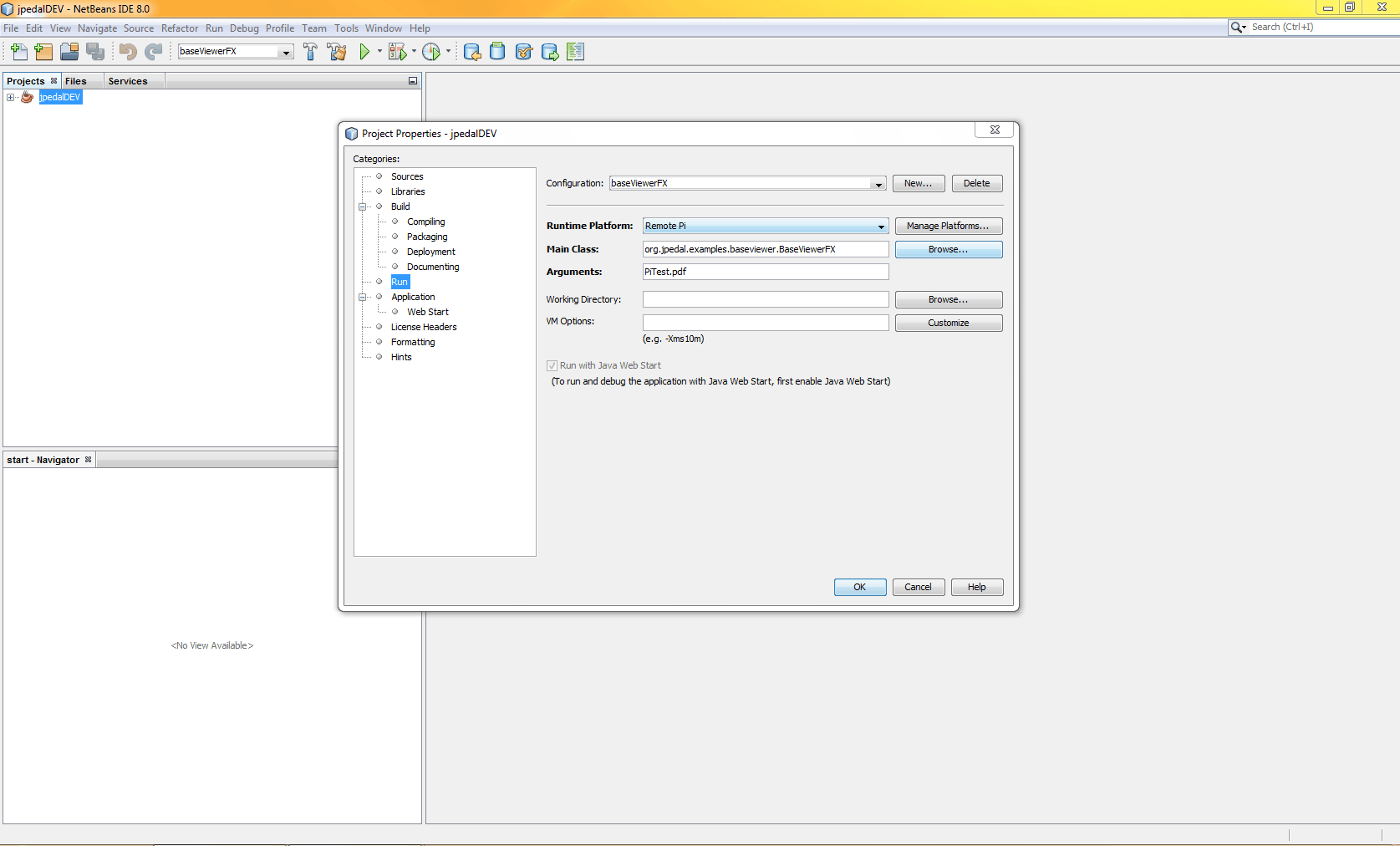Open the Refactor menu
Screen dimensions: 1400x846
(180, 28)
